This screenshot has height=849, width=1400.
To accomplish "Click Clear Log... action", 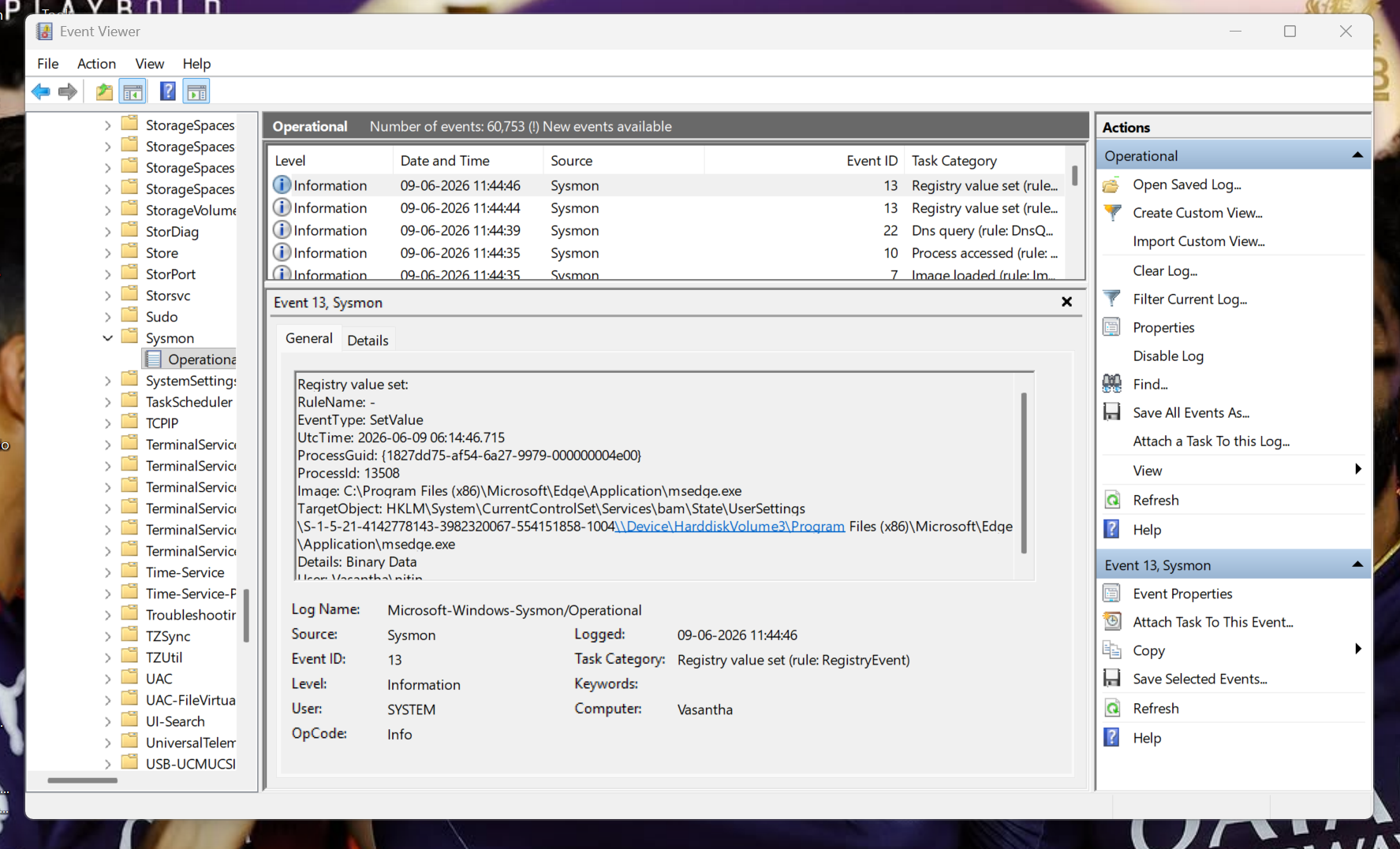I will 1165,270.
